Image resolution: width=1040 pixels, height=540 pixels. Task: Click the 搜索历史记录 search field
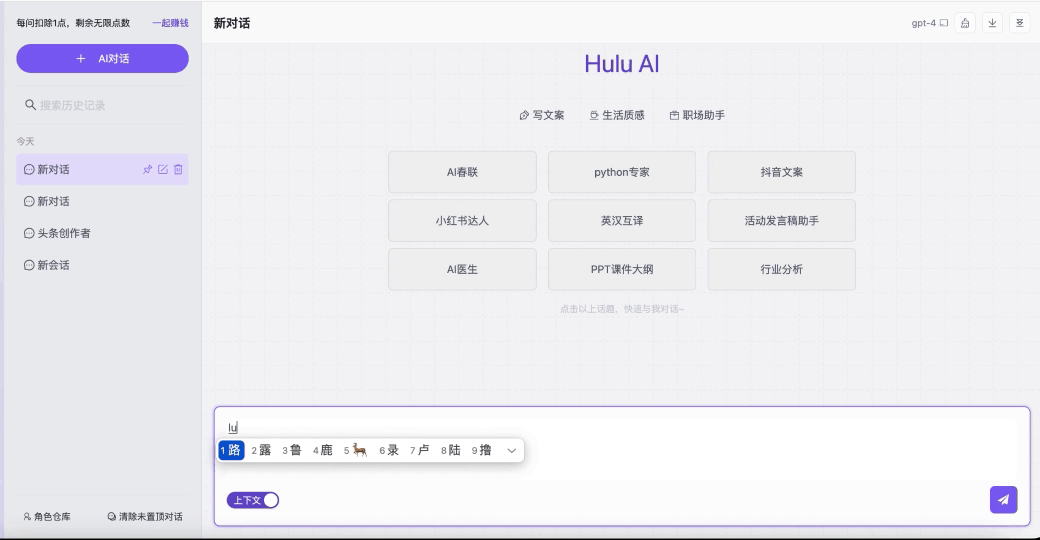pyautogui.click(x=102, y=105)
